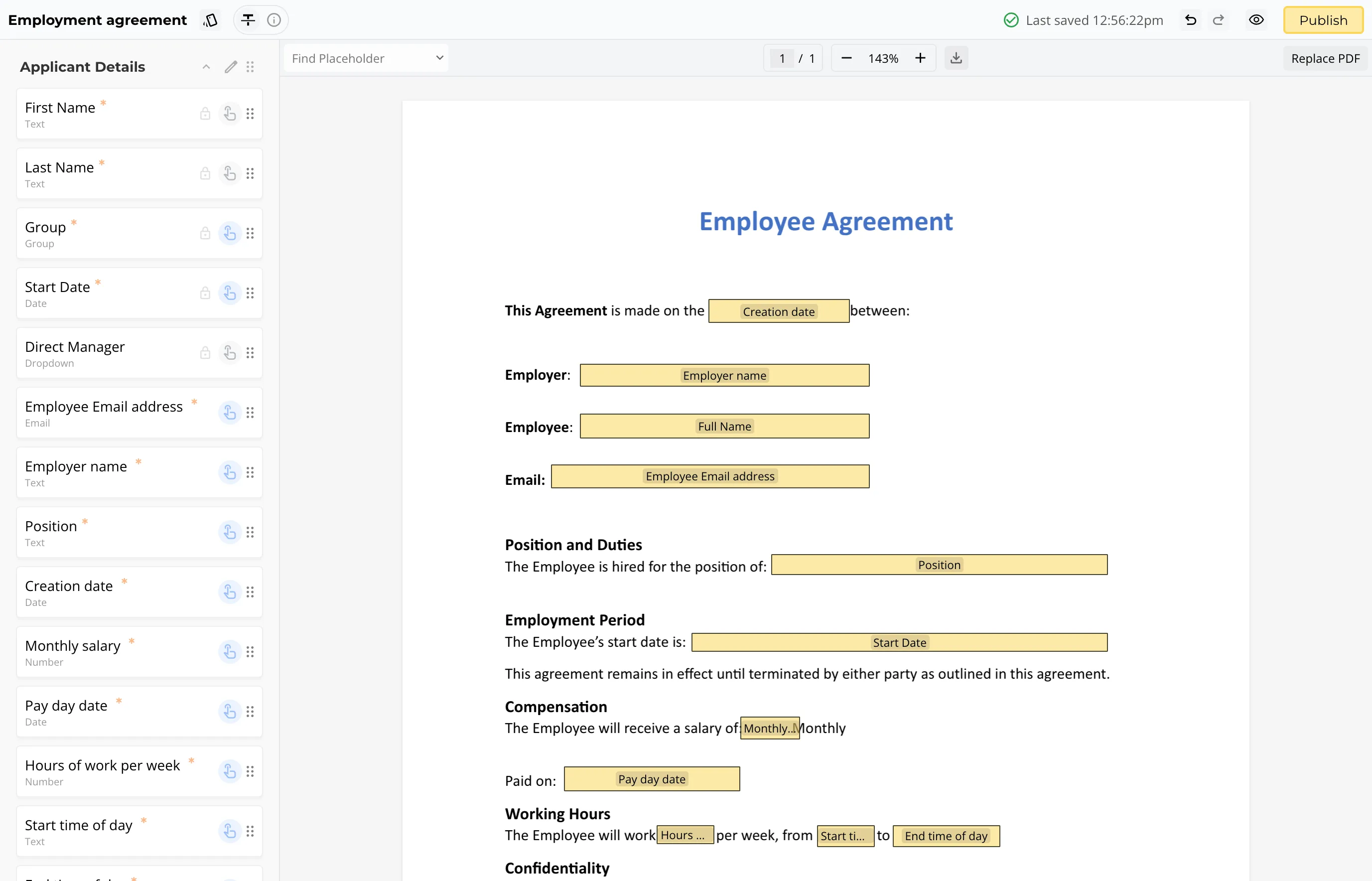The width and height of the screenshot is (1372, 881).
Task: Zoom out with the minus icon
Action: click(x=847, y=58)
